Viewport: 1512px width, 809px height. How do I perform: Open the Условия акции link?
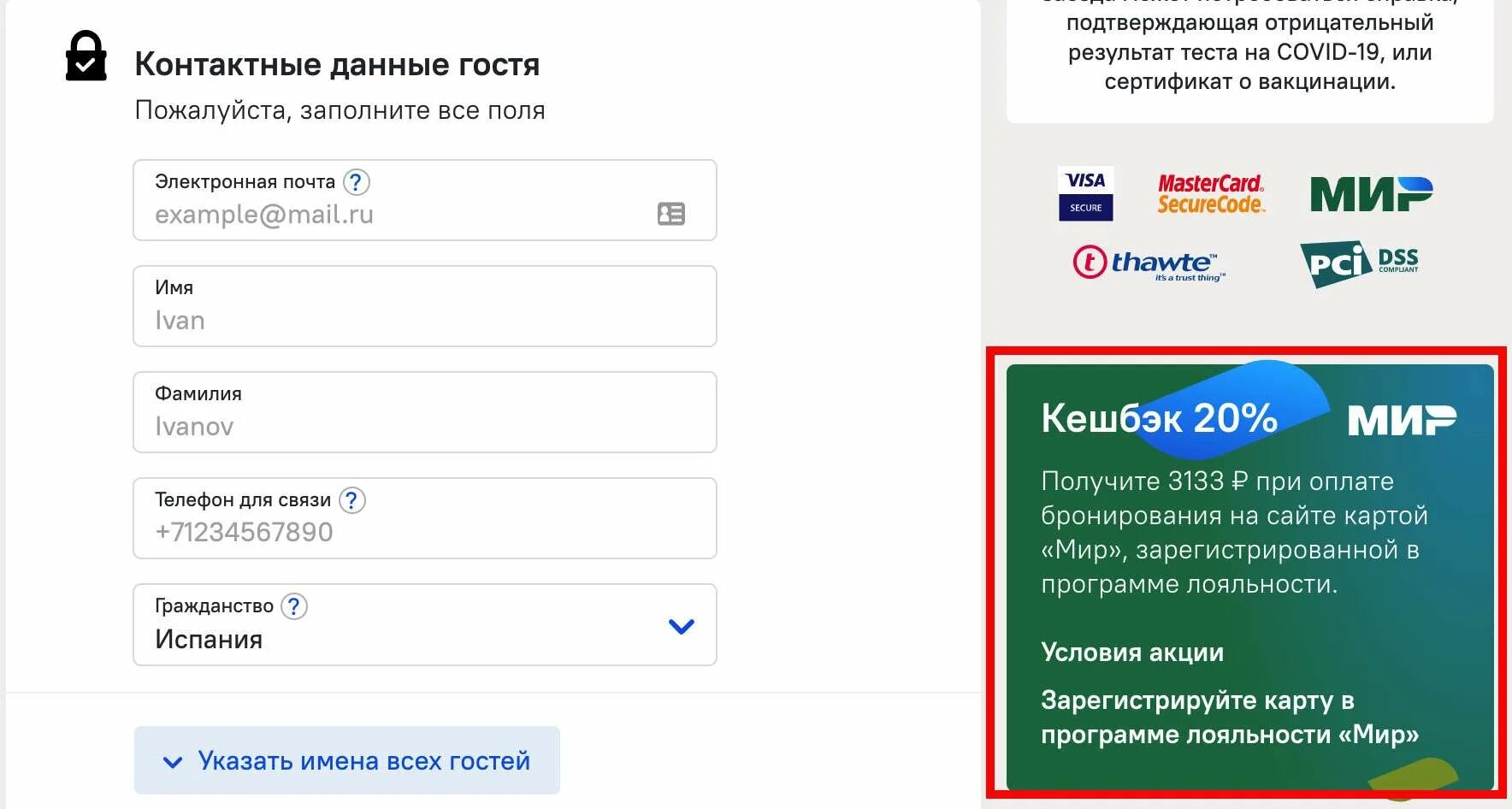click(x=1132, y=653)
